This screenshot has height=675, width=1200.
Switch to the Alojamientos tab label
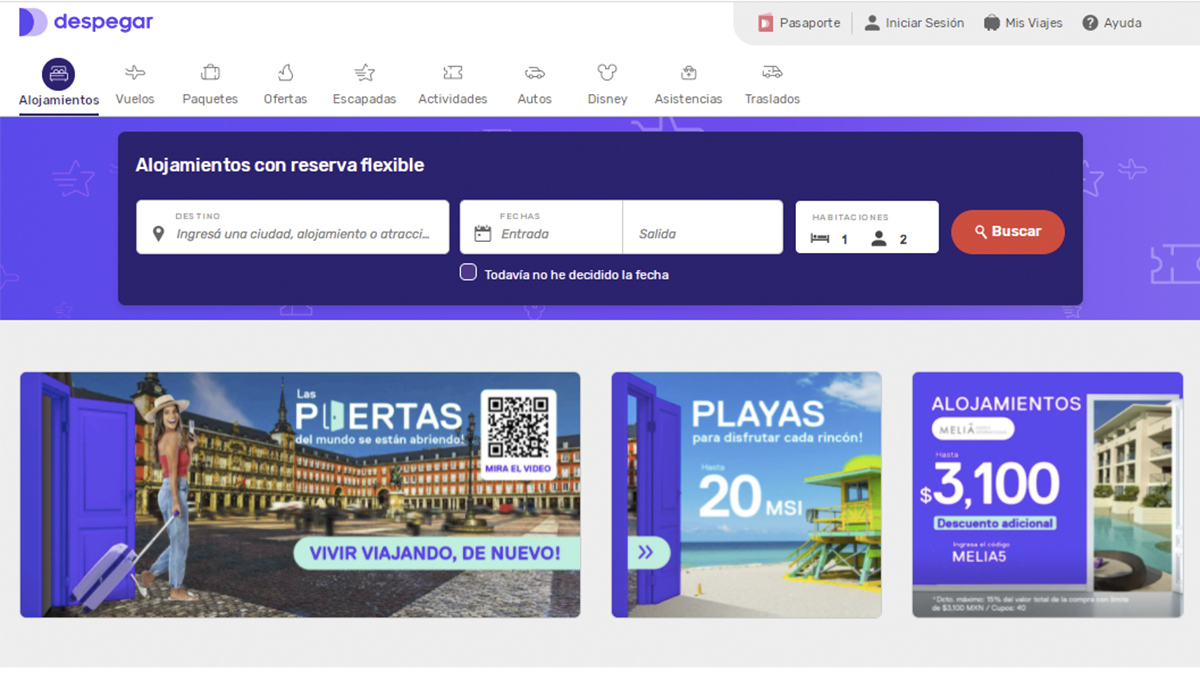pyautogui.click(x=59, y=100)
